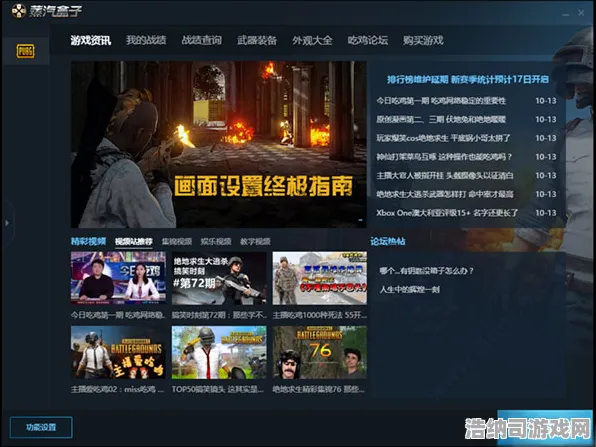Open news 神仙打架菜鸟互啄
Viewport: 596px width, 447px height.
point(444,157)
